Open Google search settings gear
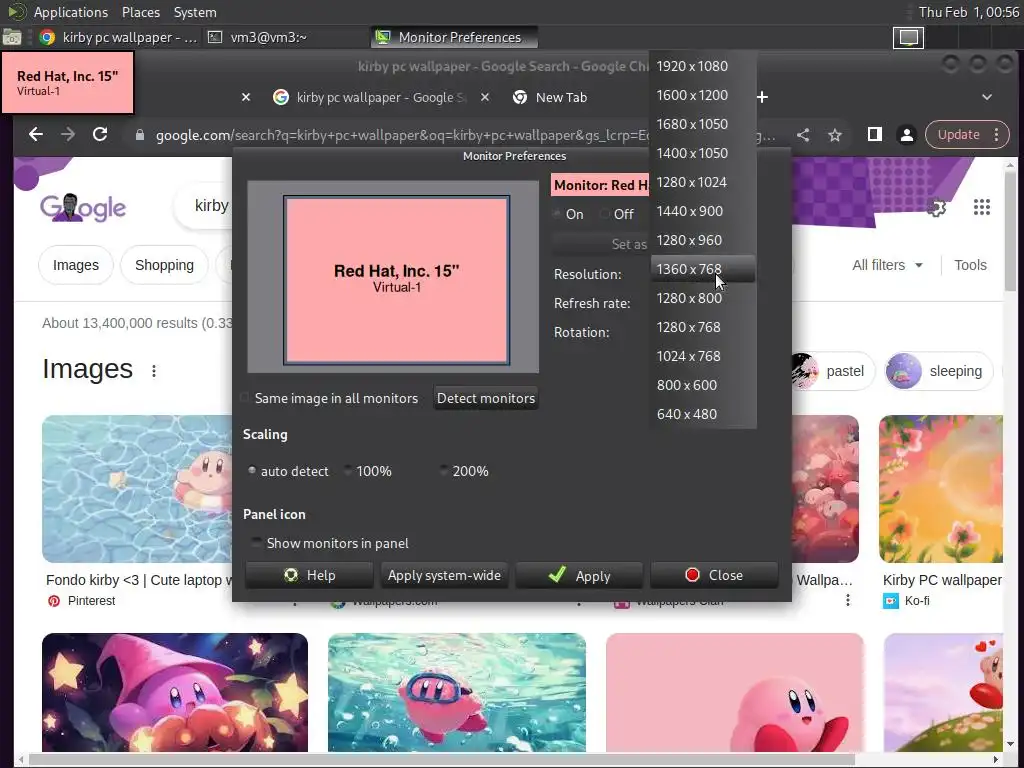Viewport: 1024px width, 768px height. 936,208
